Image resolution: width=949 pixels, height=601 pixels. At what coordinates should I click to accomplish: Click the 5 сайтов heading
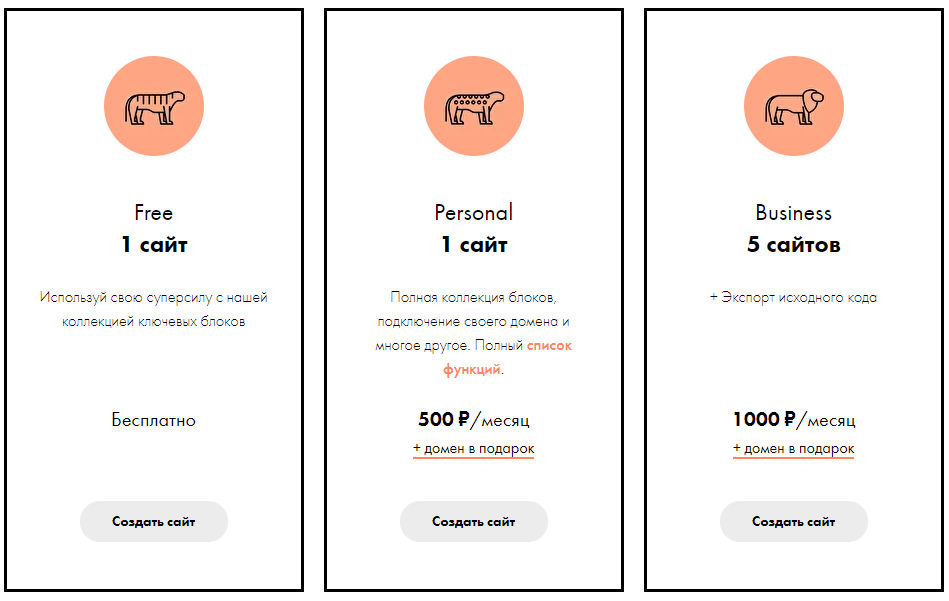pos(793,245)
